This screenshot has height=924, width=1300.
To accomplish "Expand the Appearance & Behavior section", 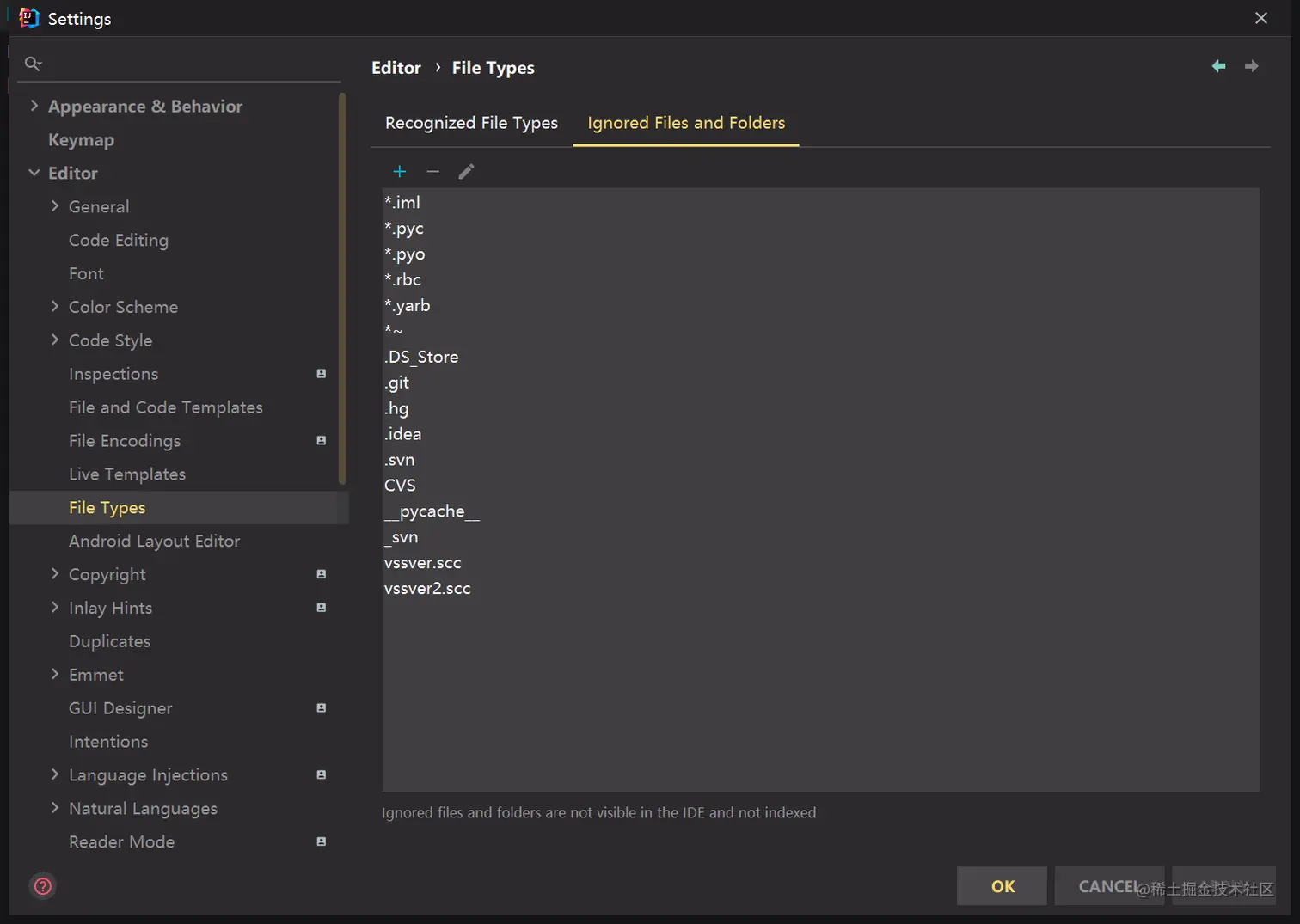I will 34,106.
